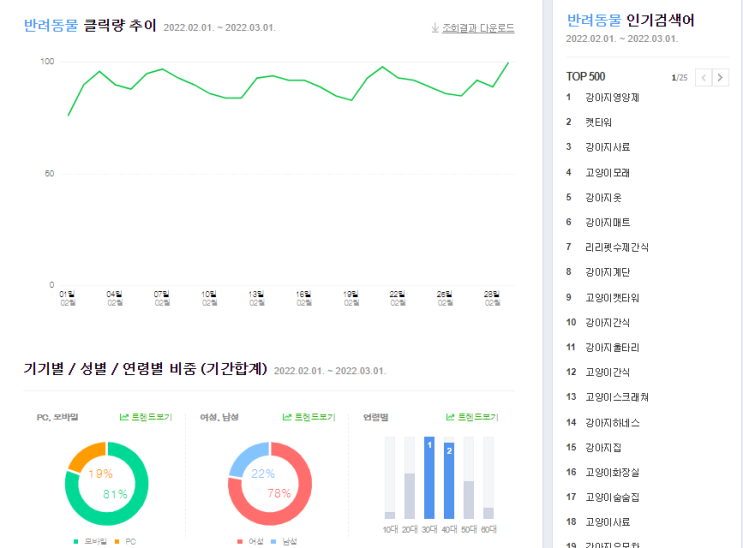743x548 pixels.
Task: Toggle the 여성 legend swatch
Action: (240, 541)
